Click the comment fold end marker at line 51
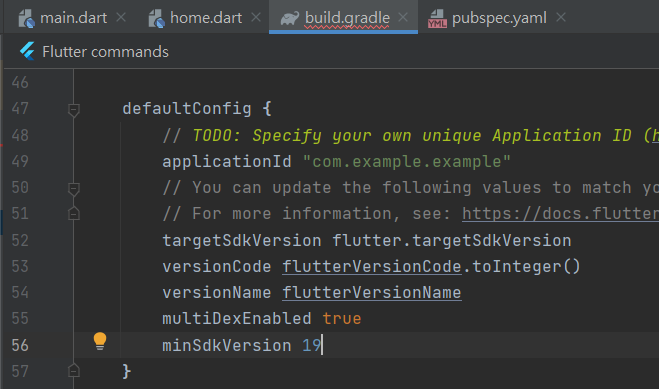Viewport: 659px width, 389px height. (74, 214)
